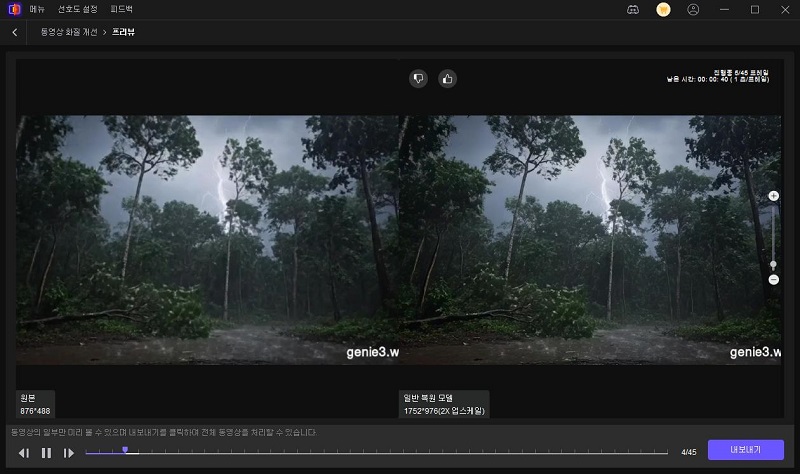The image size is (800, 474).
Task: Open the shopping cart icon
Action: (x=663, y=10)
